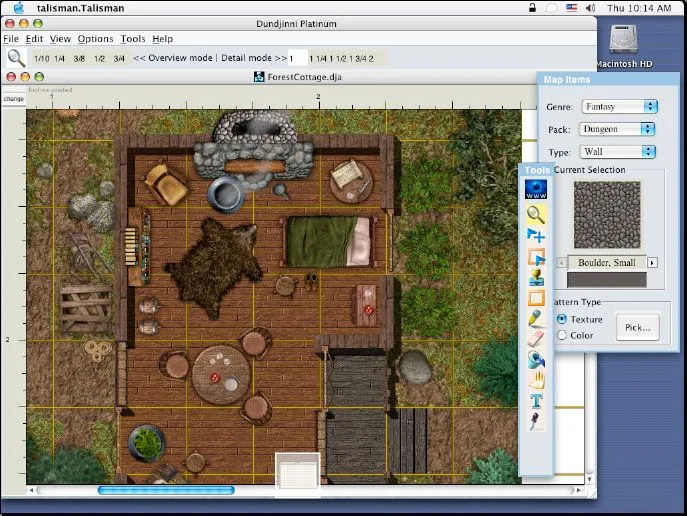Click the volume speaker icon in menu bar
Screen dimensions: 687x516
tap(590, 8)
